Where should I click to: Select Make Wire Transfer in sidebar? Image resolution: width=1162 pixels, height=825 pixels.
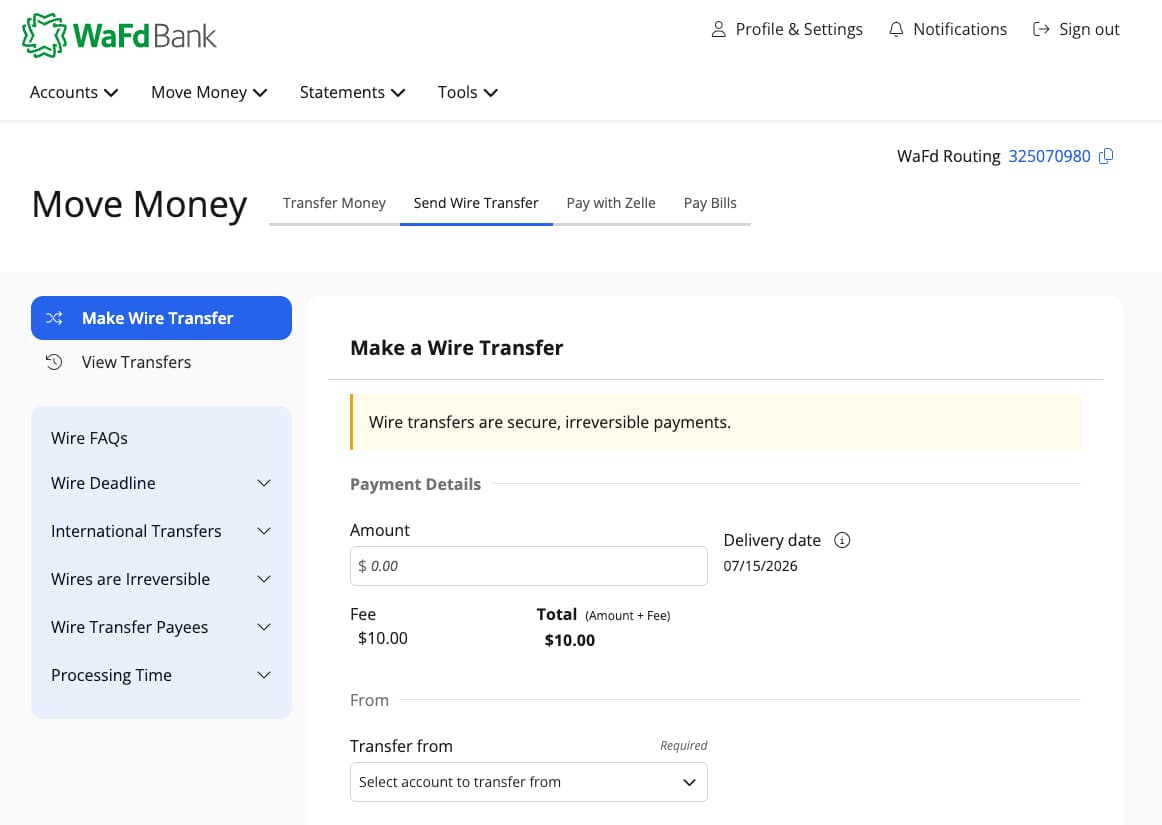[x=162, y=318]
